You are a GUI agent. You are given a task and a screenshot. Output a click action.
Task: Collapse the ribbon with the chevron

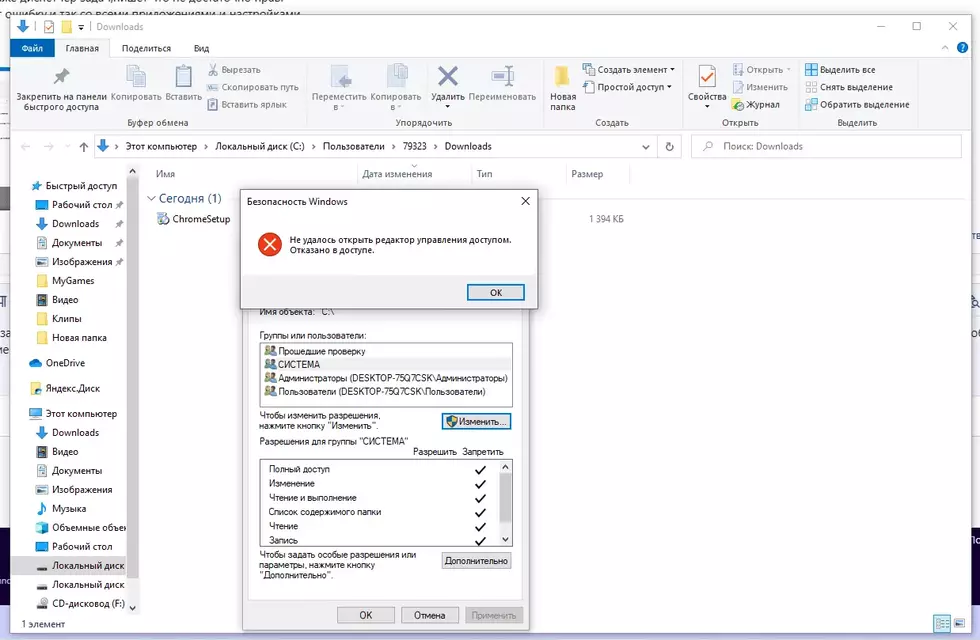(945, 48)
